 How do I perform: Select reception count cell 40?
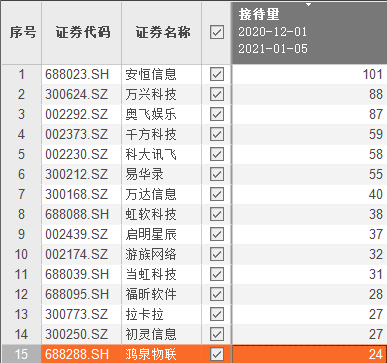[310, 194]
